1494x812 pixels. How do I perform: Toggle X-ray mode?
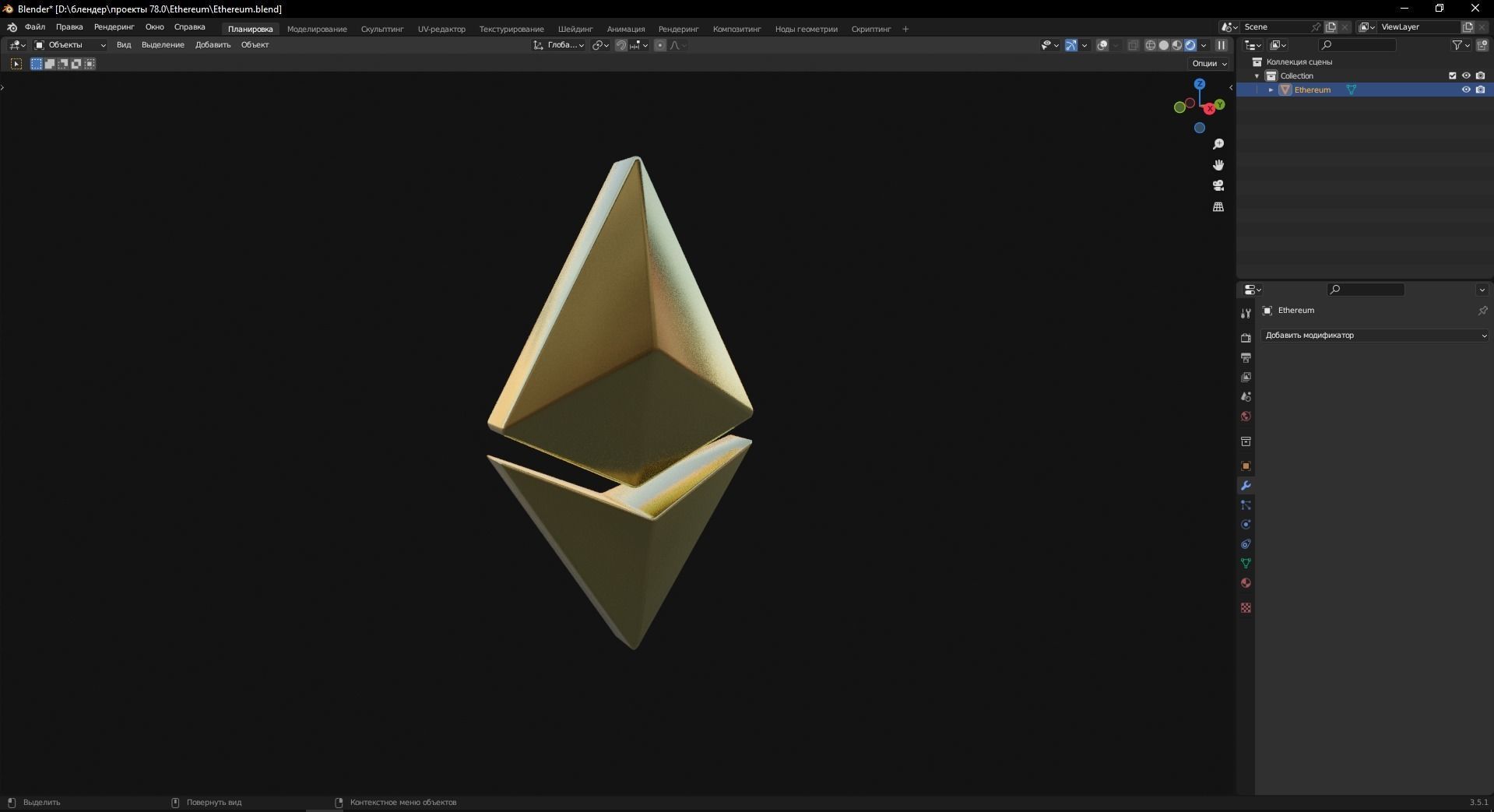pos(1133,45)
